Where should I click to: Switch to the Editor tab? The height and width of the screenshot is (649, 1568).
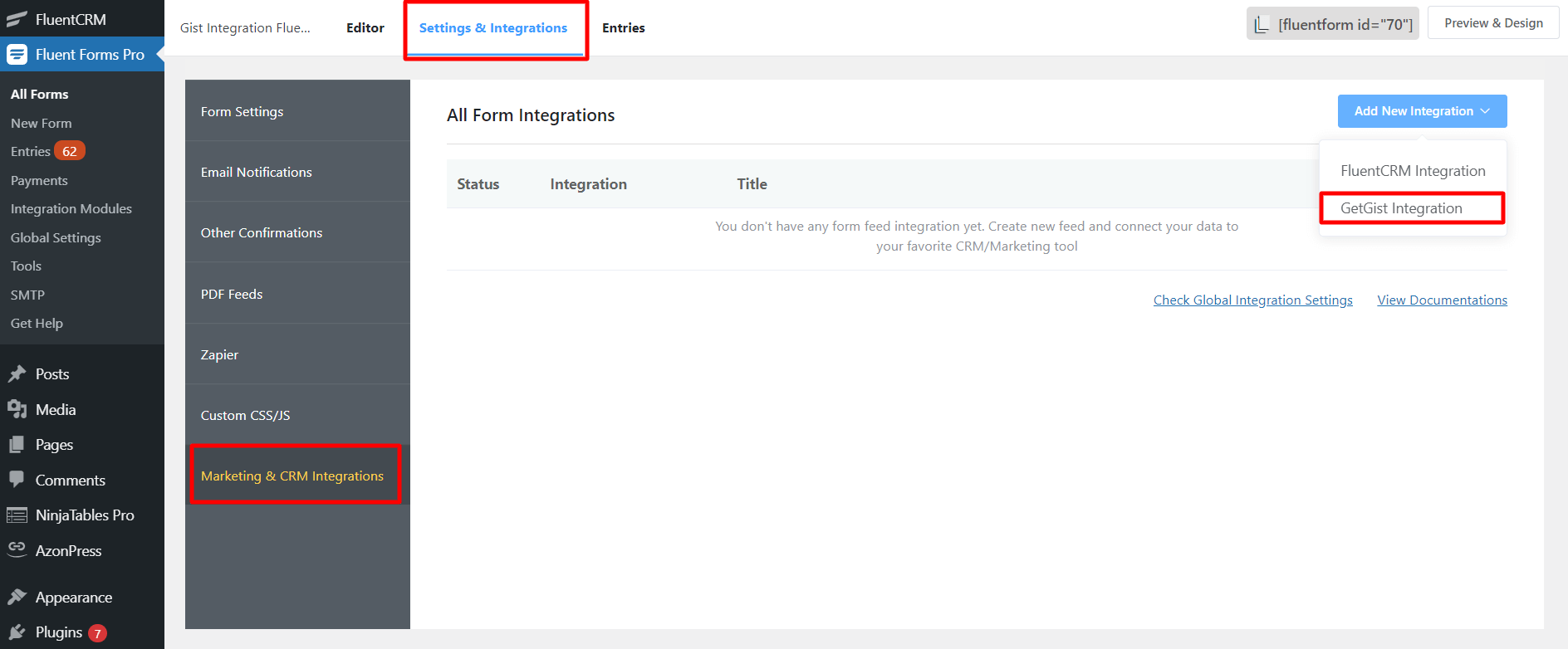coord(365,28)
